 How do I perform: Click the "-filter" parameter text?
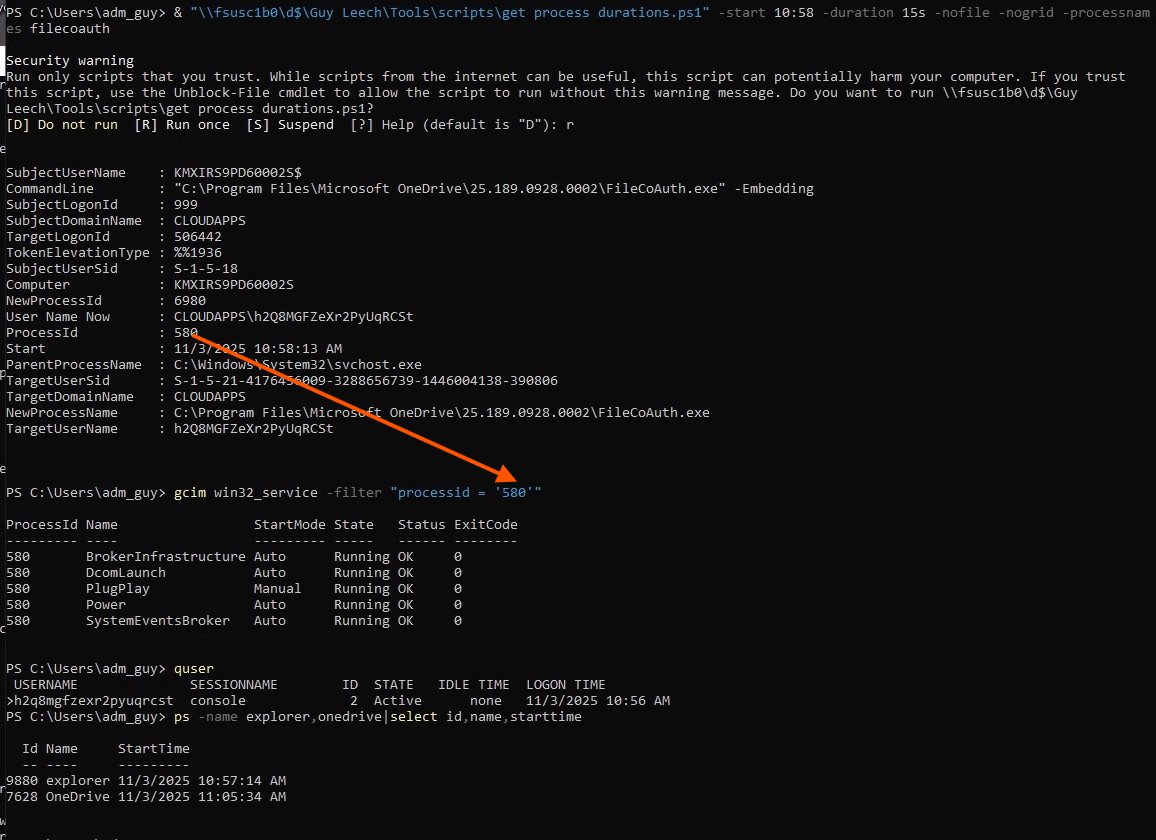pos(354,493)
